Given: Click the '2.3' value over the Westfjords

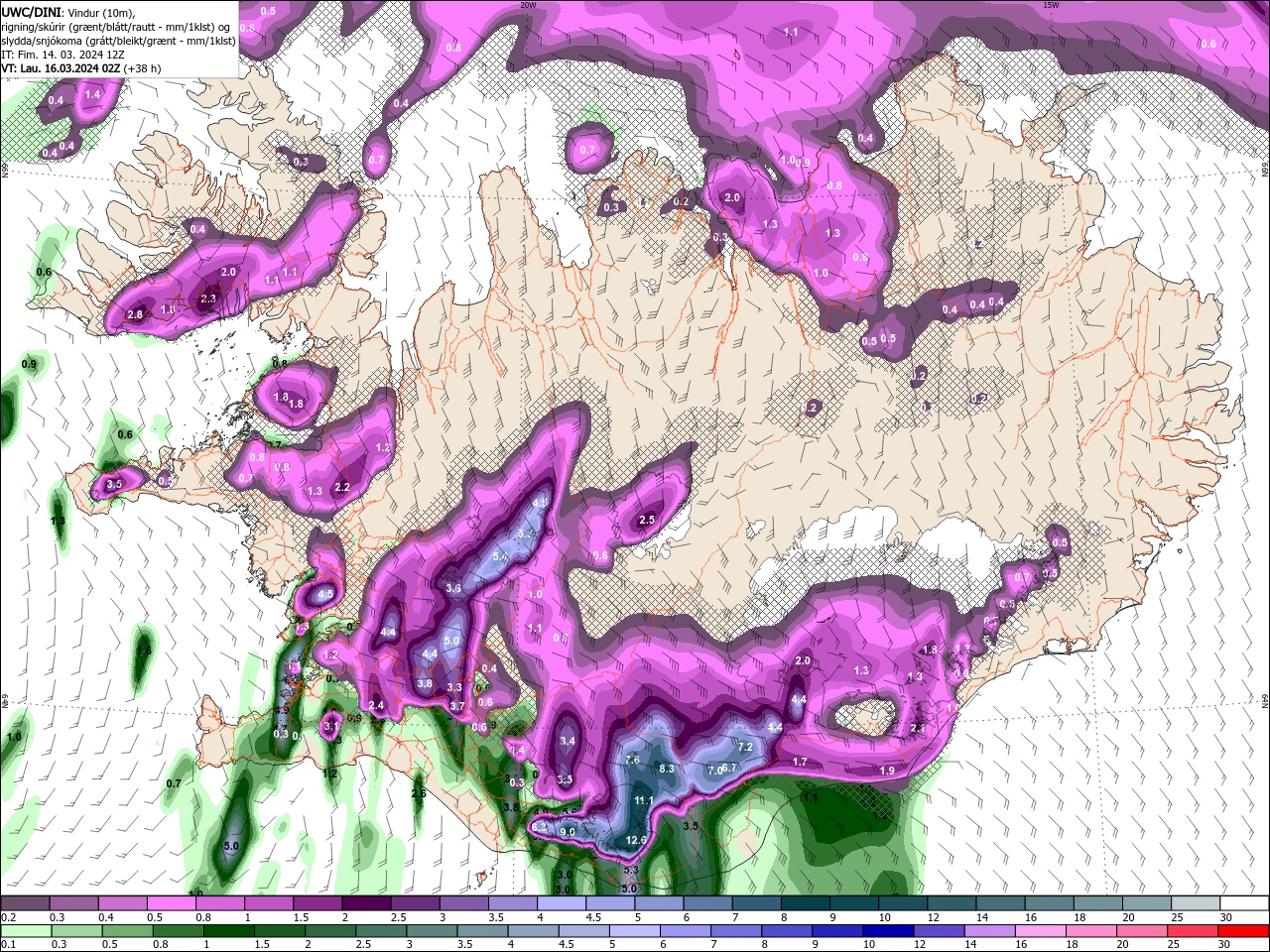Looking at the screenshot, I should coord(208,298).
